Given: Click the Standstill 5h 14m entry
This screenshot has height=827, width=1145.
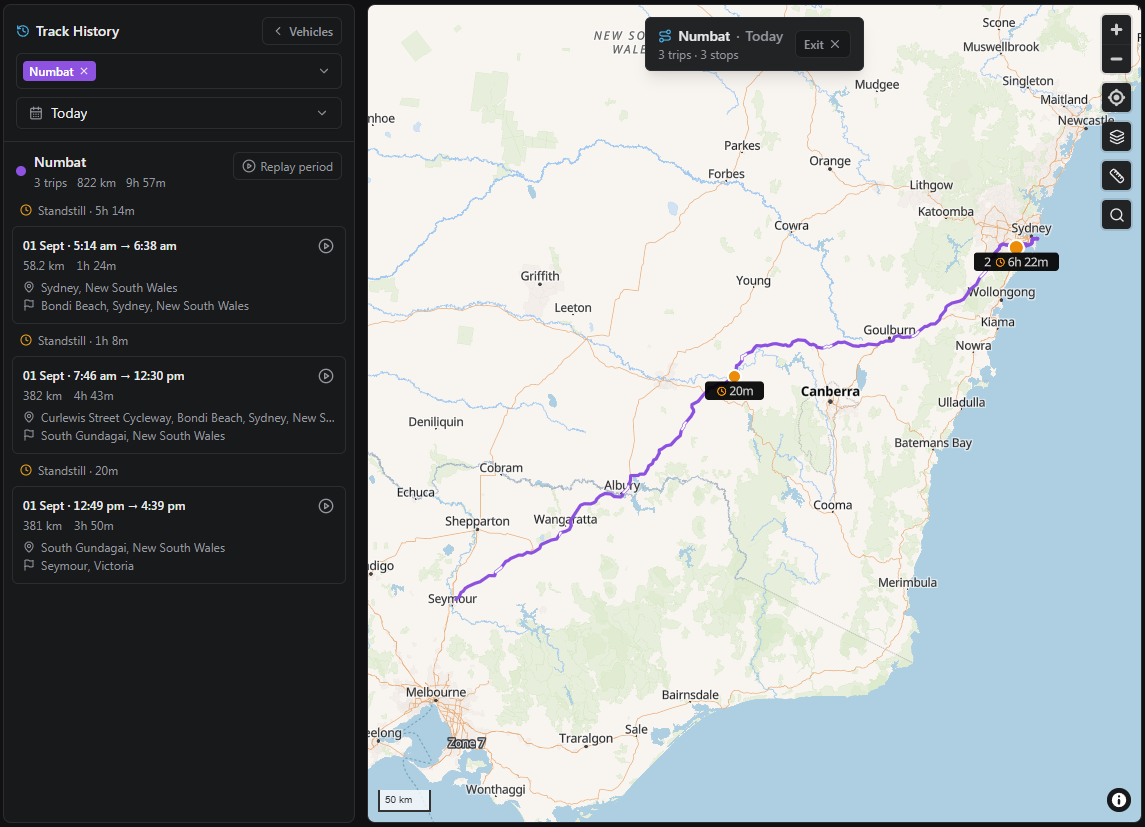Looking at the screenshot, I should (x=77, y=211).
